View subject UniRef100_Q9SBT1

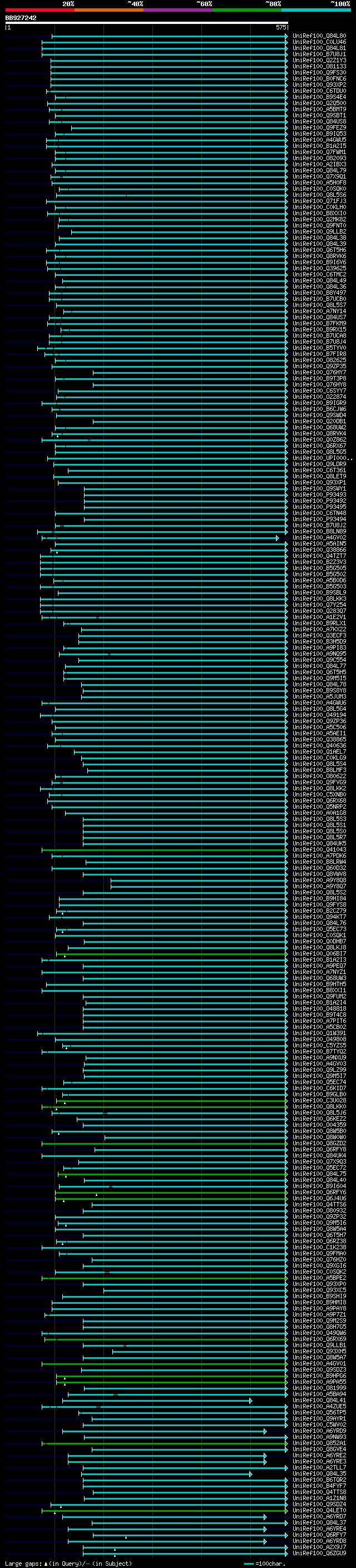pyautogui.click(x=319, y=115)
